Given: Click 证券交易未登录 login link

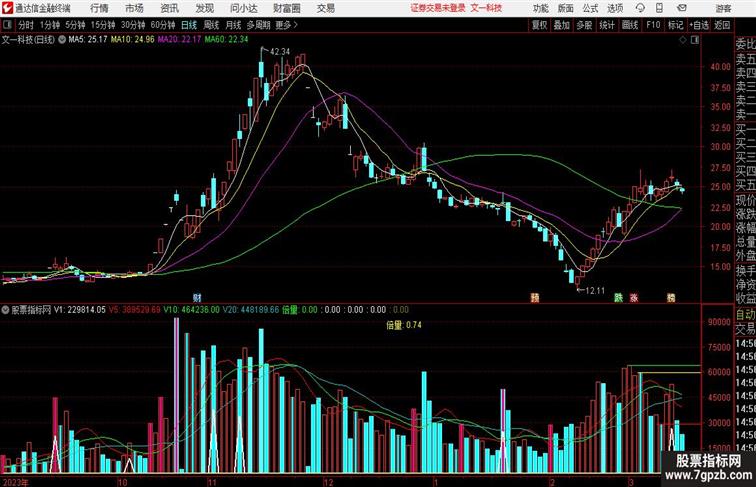Looking at the screenshot, I should (438, 8).
